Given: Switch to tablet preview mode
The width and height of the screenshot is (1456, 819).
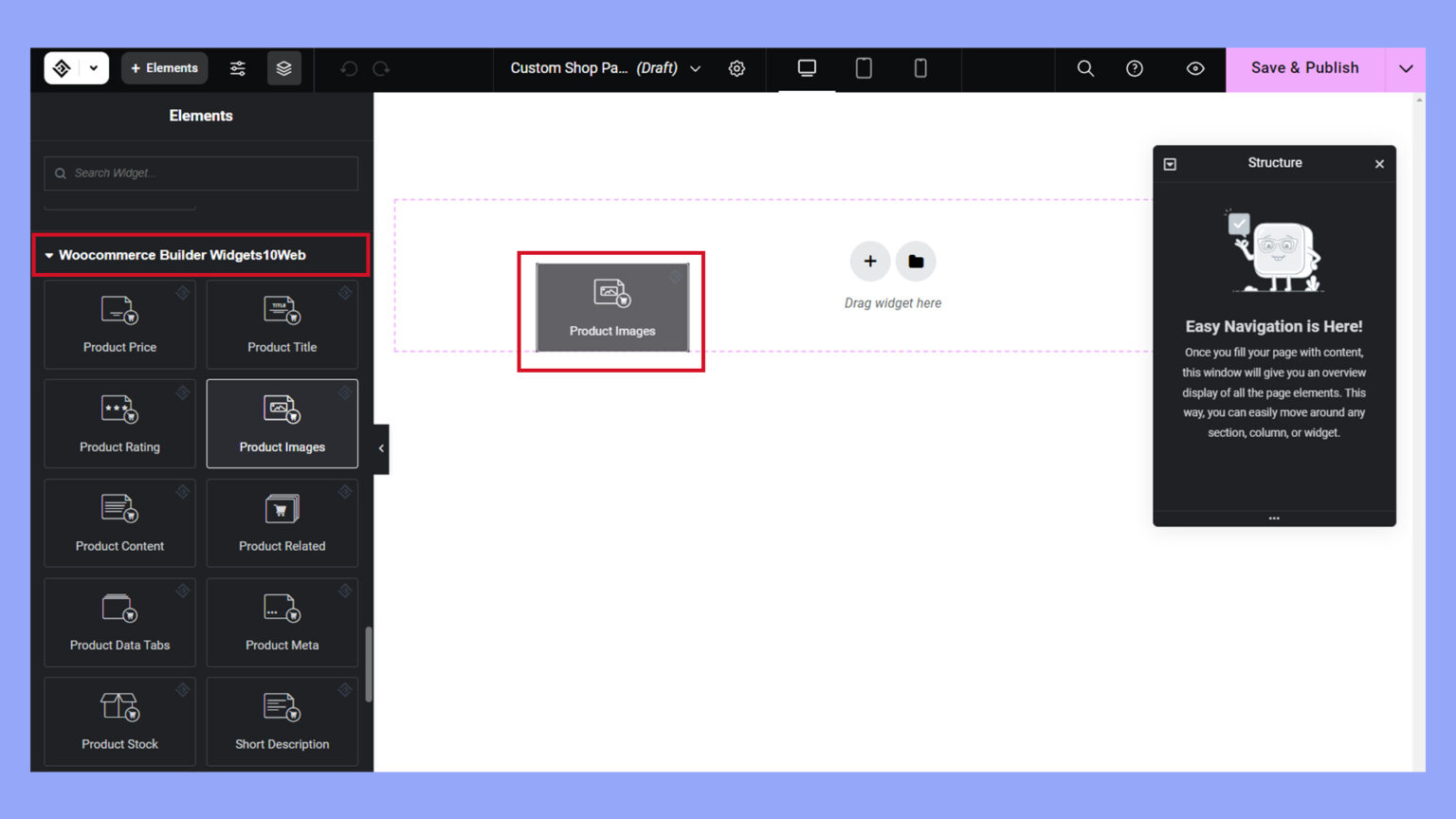Looking at the screenshot, I should tap(864, 68).
